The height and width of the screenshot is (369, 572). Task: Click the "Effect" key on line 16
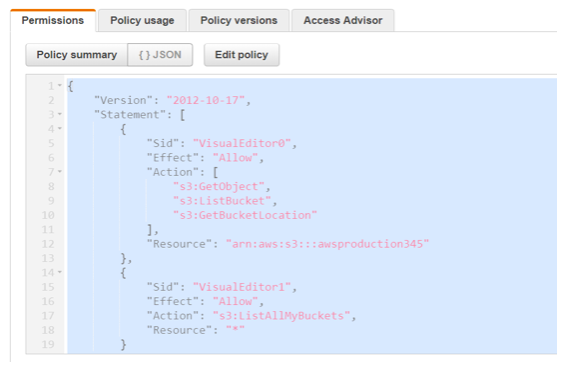(x=173, y=301)
